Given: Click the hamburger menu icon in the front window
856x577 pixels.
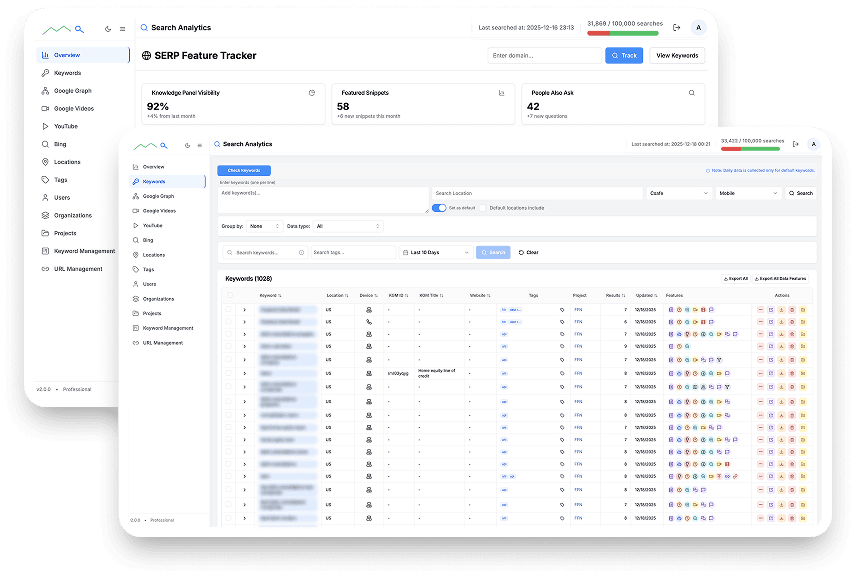Looking at the screenshot, I should [199, 145].
